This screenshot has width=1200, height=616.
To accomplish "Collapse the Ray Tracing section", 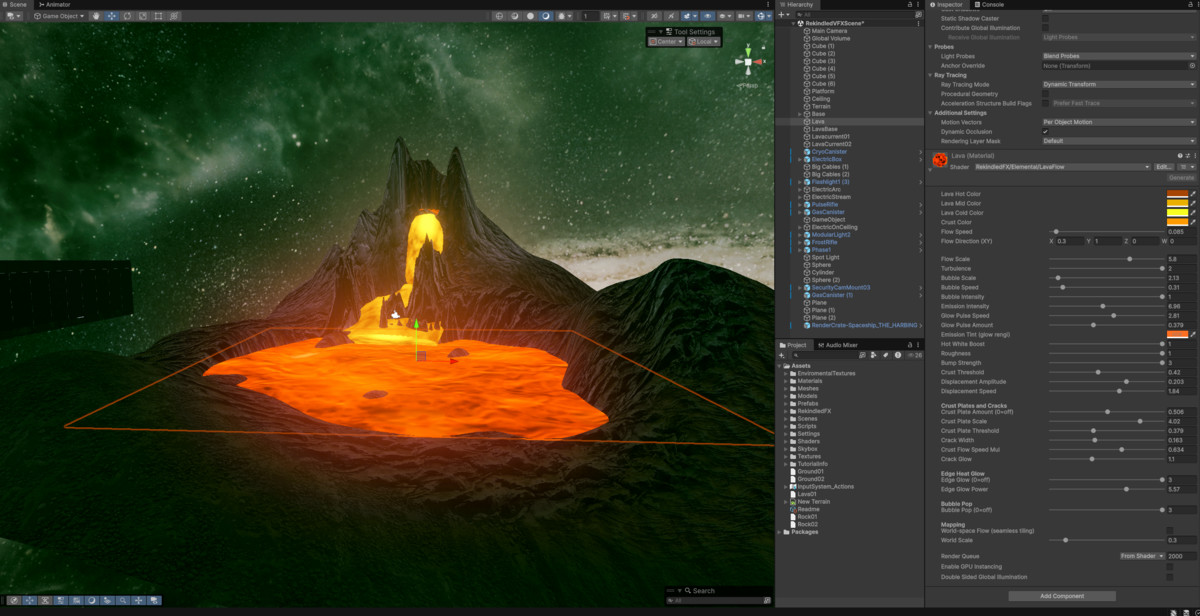I will tap(931, 75).
